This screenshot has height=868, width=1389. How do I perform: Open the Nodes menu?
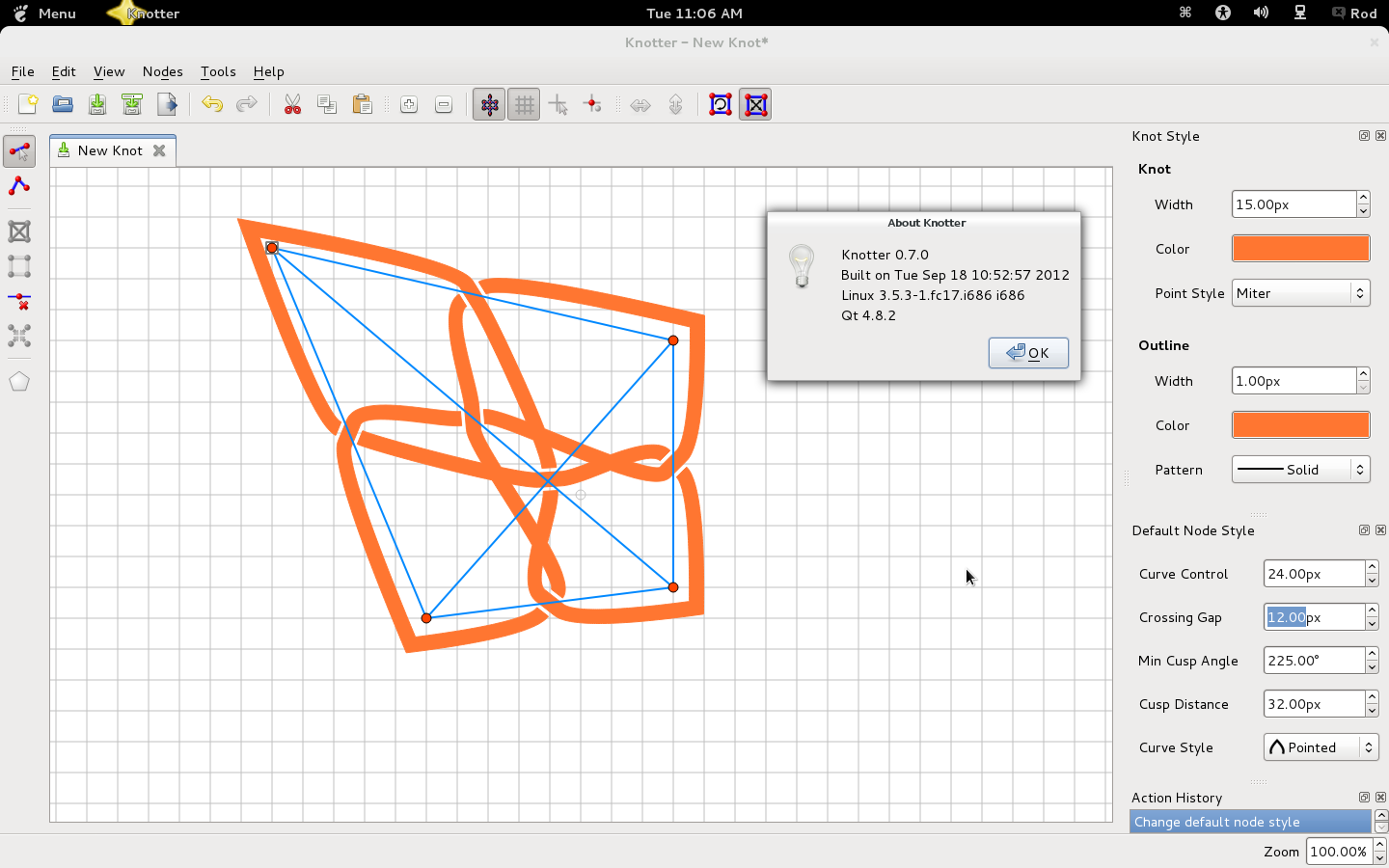click(162, 71)
